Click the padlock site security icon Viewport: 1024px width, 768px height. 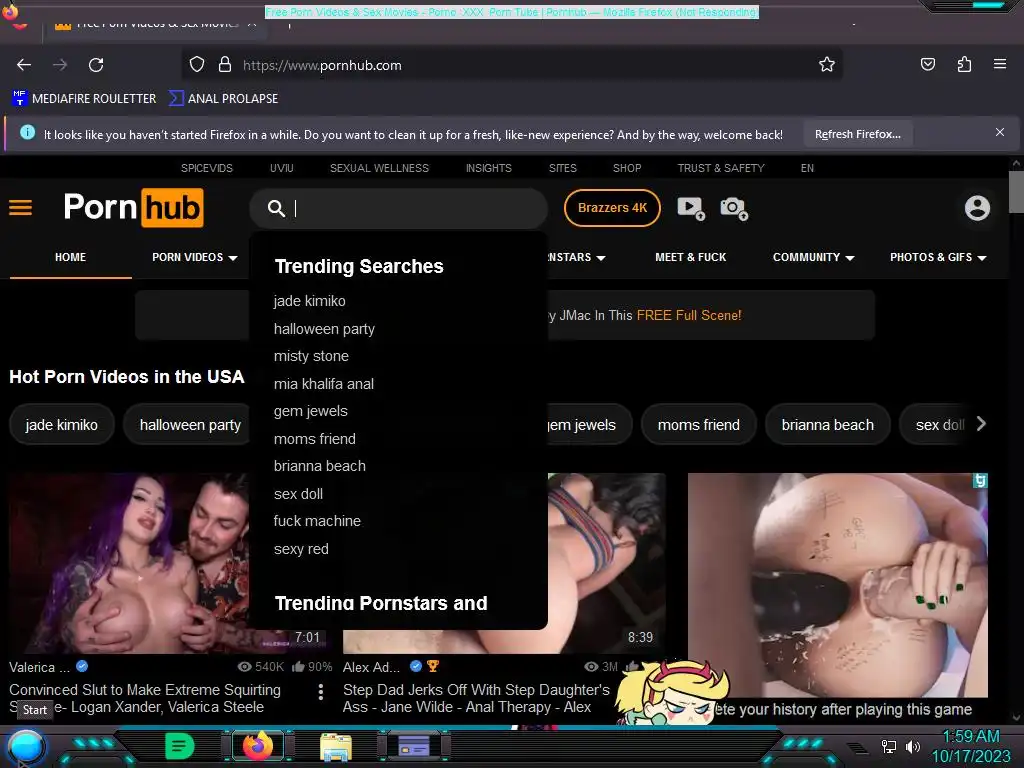(225, 65)
